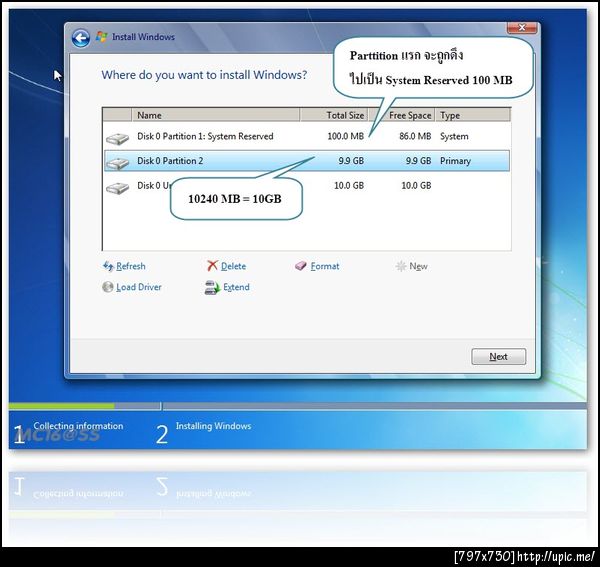Click the Refresh arrows icon
This screenshot has height=567, width=600.
(x=108, y=266)
